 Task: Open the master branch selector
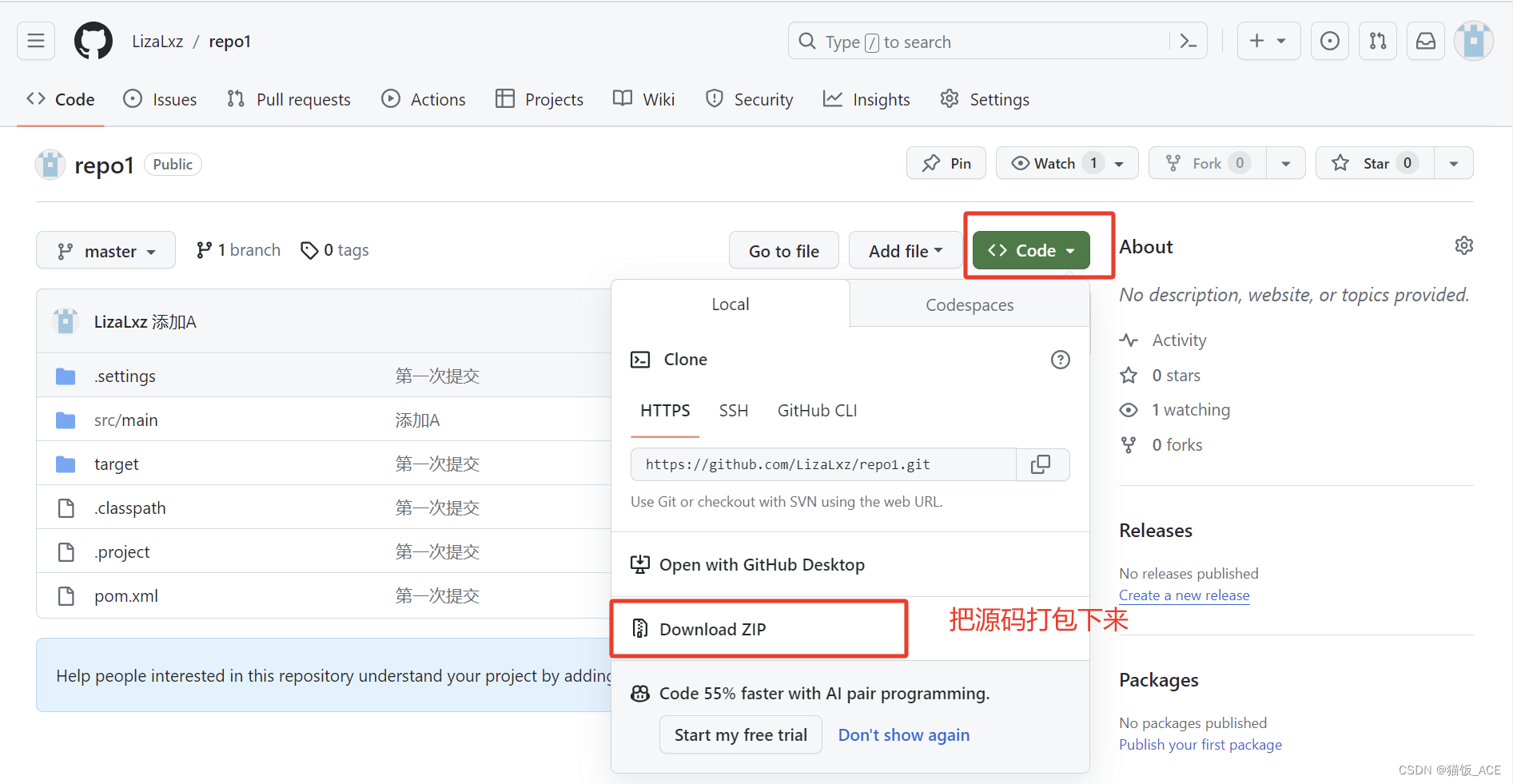tap(106, 251)
